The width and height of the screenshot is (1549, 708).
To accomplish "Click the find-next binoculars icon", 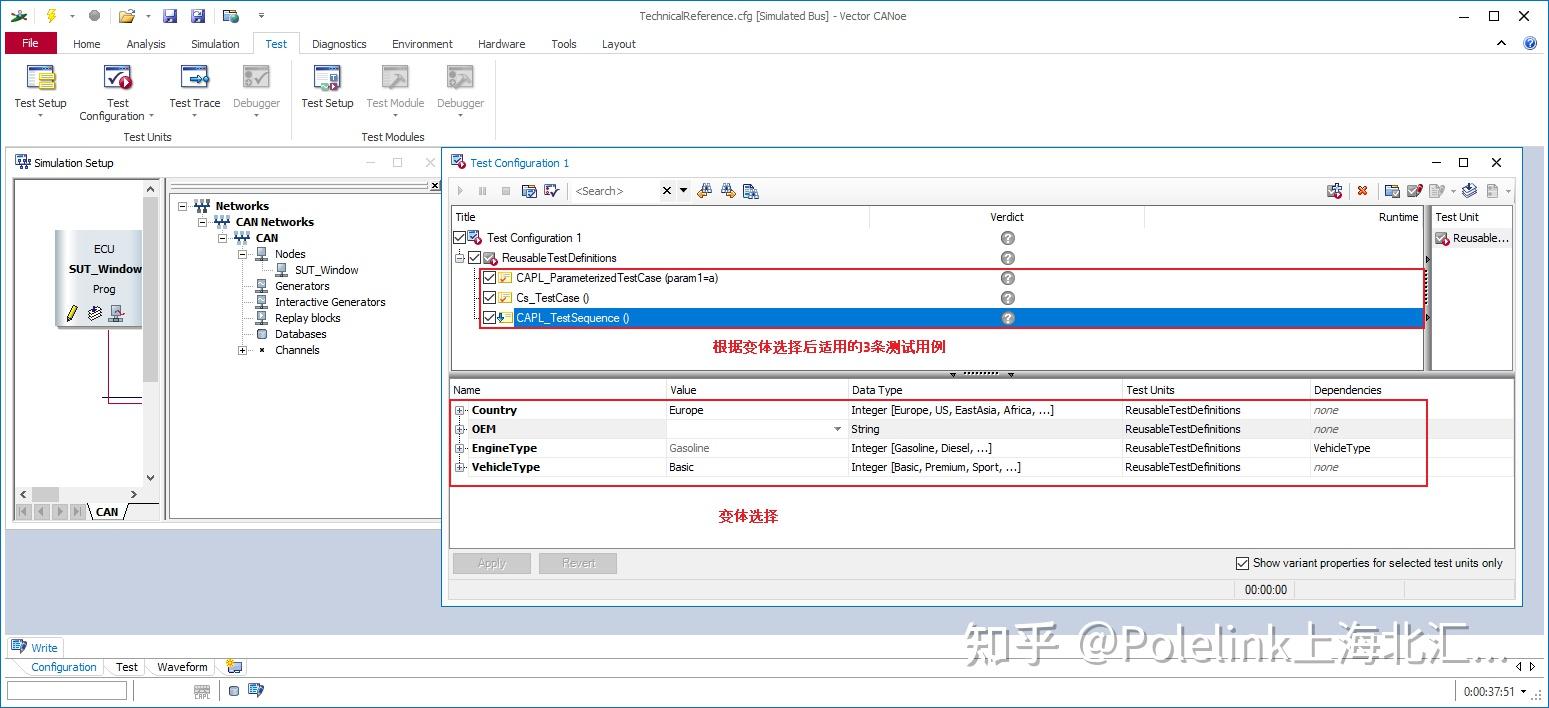I will point(728,190).
